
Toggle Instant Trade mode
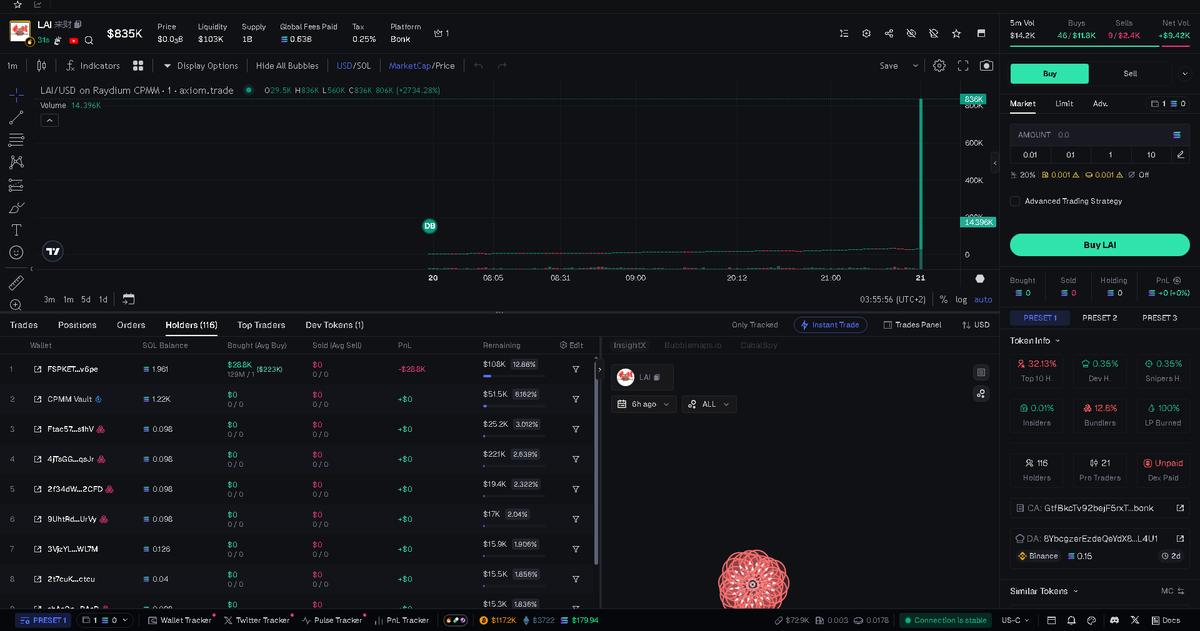[x=831, y=325]
